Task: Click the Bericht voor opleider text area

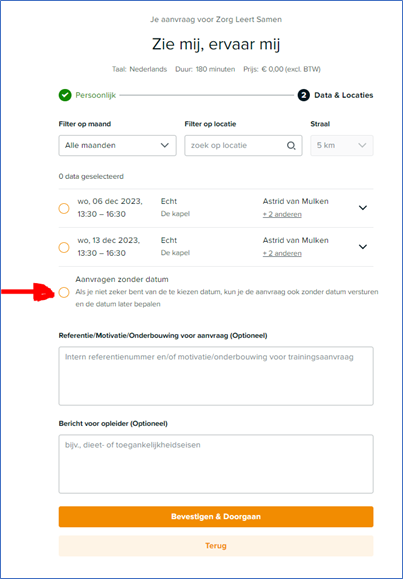Action: tap(216, 464)
